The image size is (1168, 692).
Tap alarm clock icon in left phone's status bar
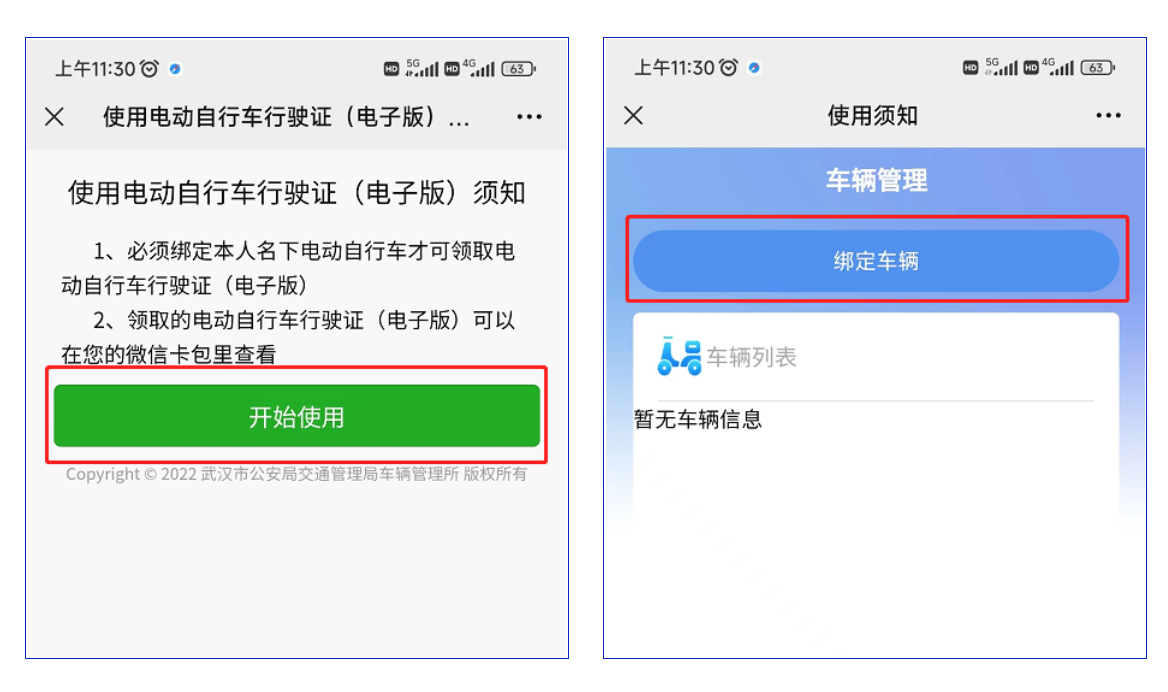click(x=150, y=69)
